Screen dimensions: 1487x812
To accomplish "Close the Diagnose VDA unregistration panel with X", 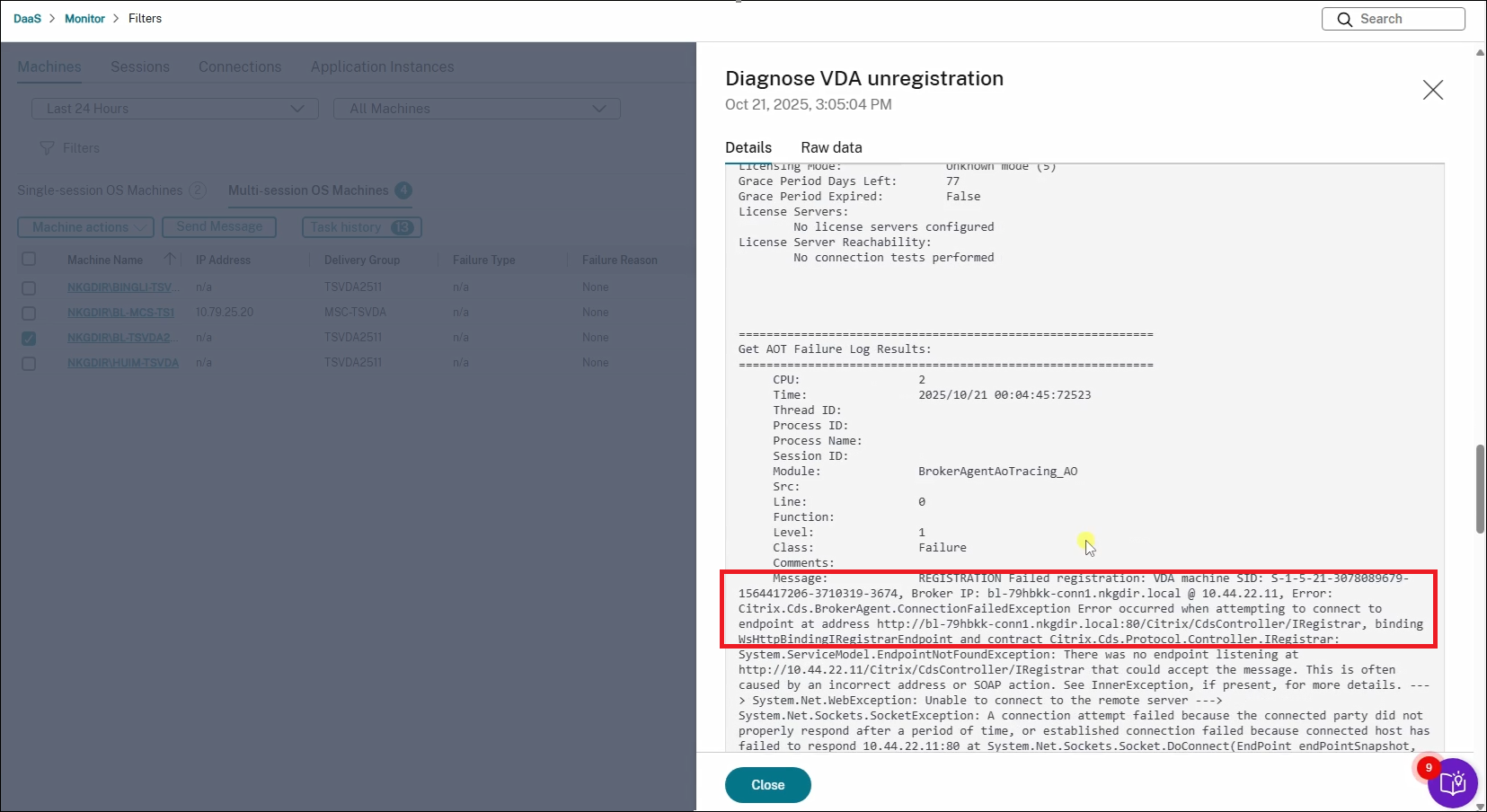I will [1432, 90].
